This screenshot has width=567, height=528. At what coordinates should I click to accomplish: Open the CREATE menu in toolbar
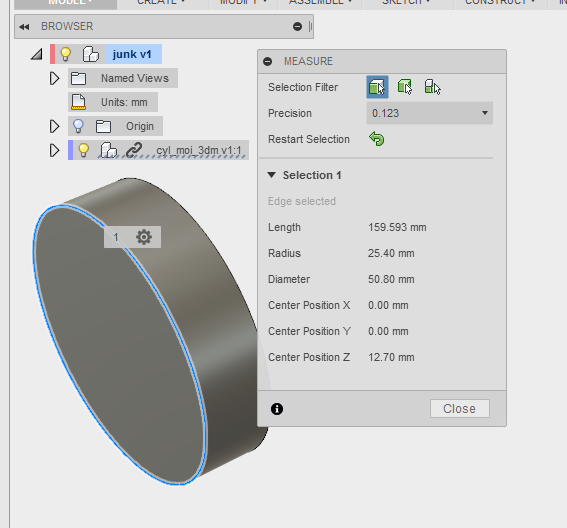click(x=161, y=2)
